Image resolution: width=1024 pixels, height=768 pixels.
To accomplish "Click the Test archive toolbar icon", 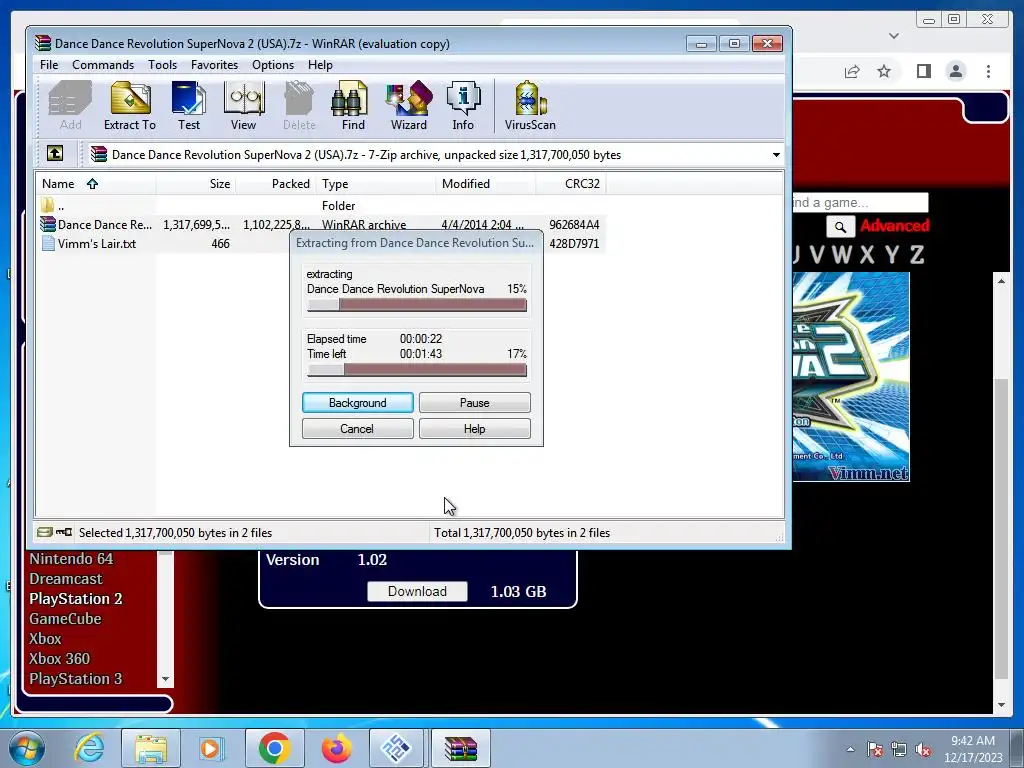I will tap(189, 106).
